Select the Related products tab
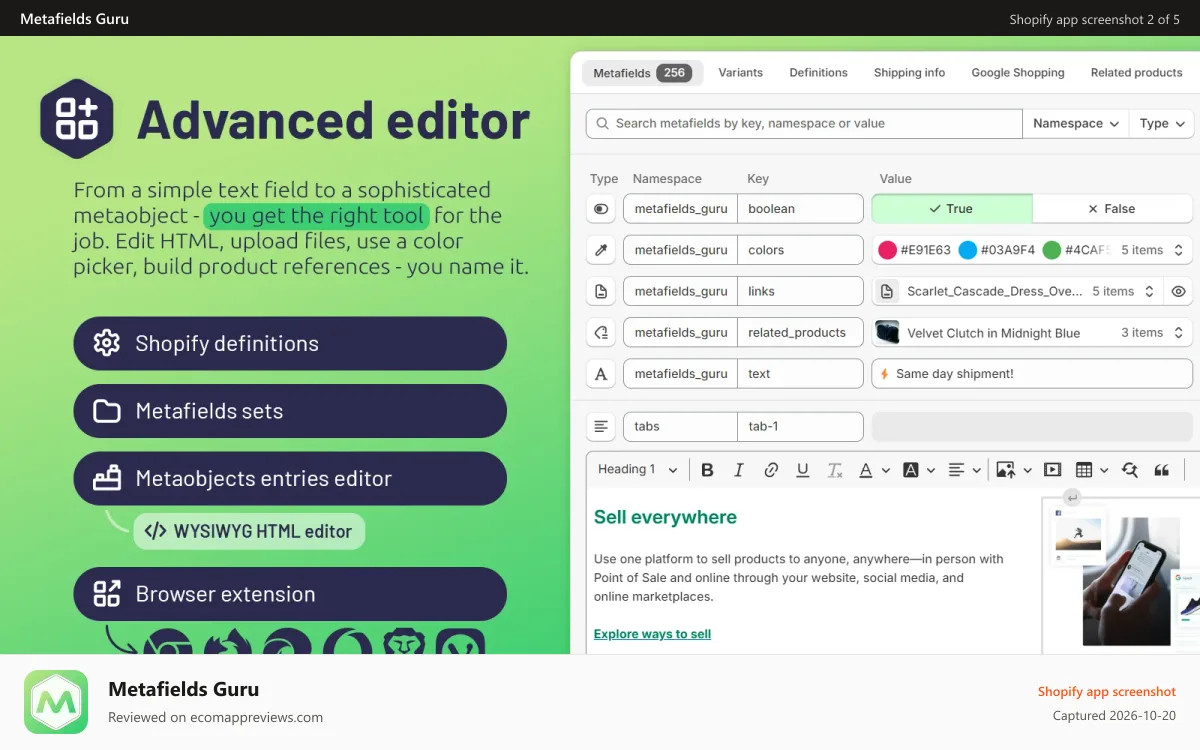Screen dimensions: 1200x750 1137,73
